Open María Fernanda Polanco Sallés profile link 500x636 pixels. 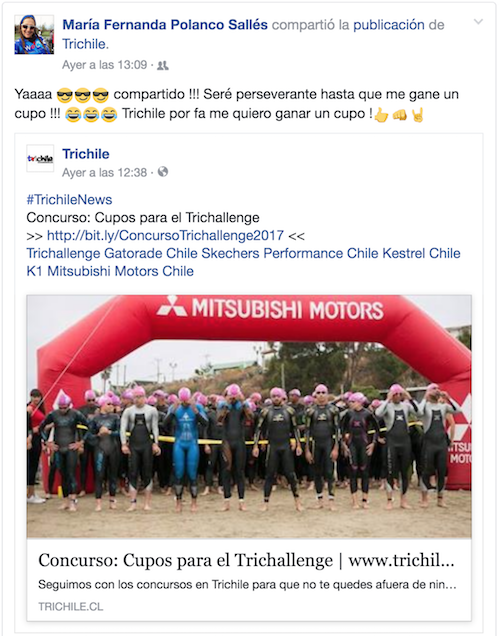165,25
